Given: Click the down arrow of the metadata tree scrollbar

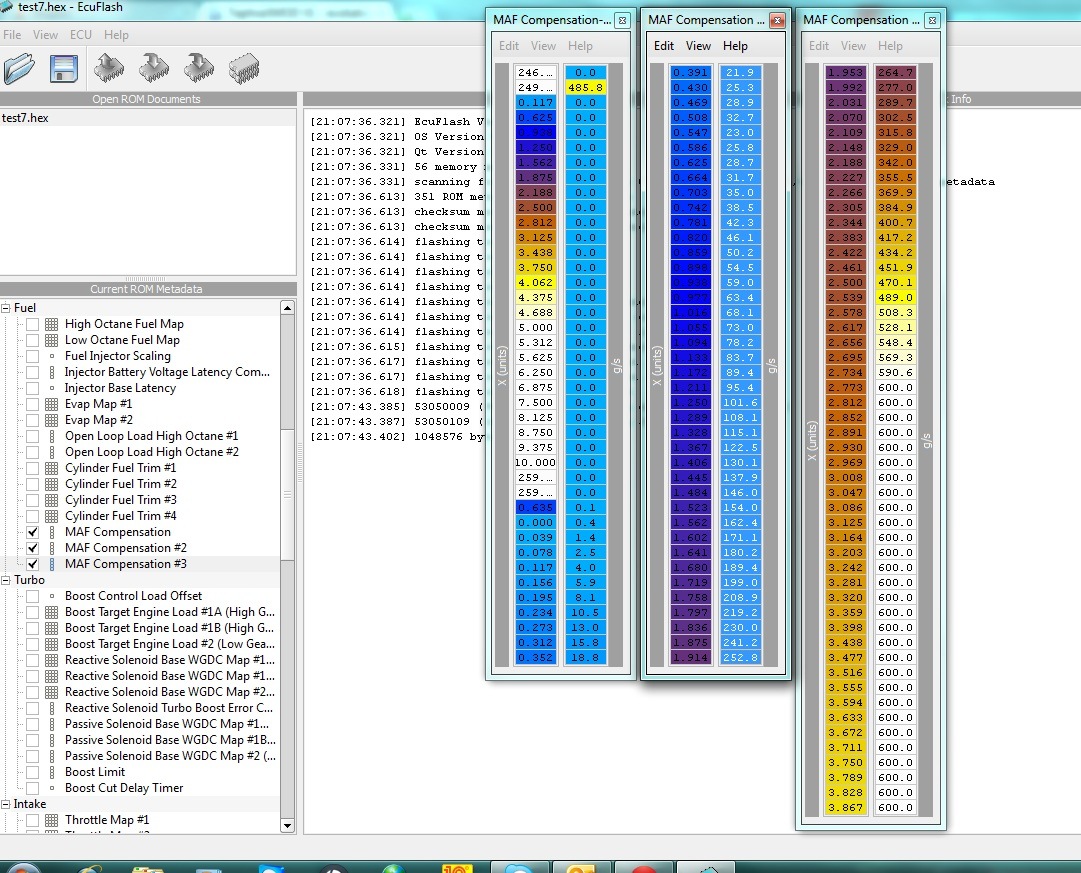Looking at the screenshot, I should (287, 825).
